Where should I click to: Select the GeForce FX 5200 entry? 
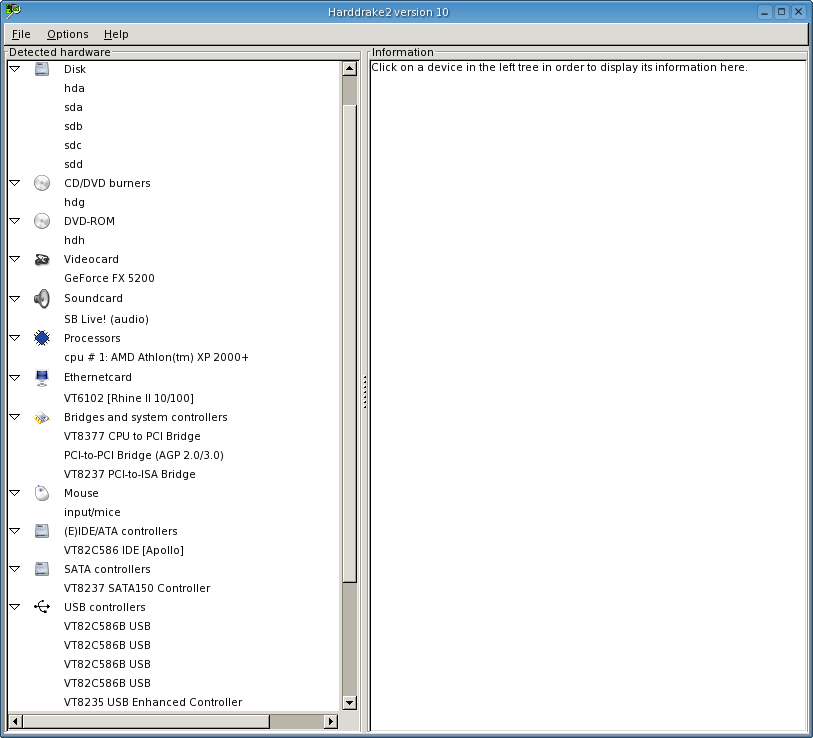(109, 278)
